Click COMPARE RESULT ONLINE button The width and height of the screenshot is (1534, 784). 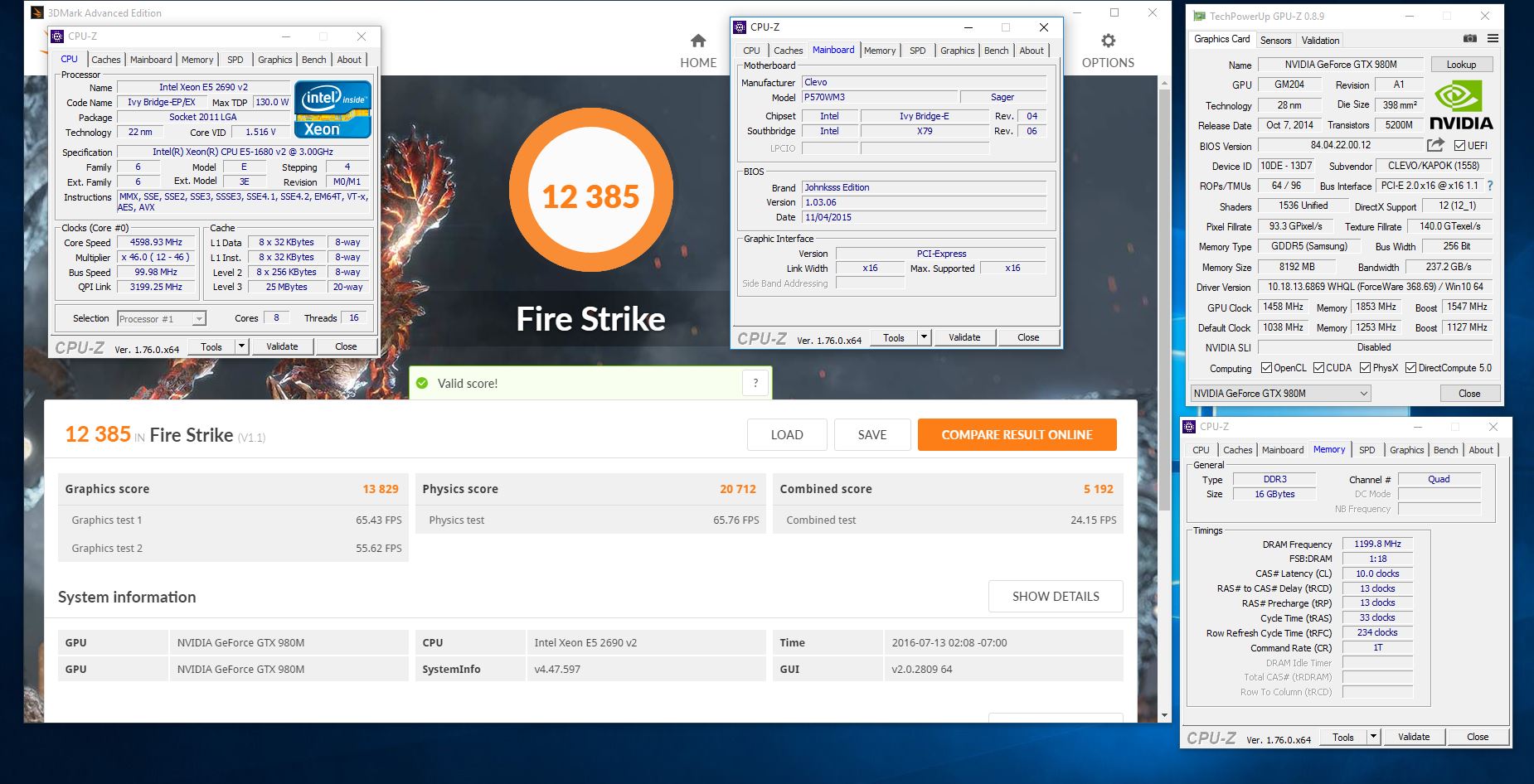click(x=1017, y=434)
